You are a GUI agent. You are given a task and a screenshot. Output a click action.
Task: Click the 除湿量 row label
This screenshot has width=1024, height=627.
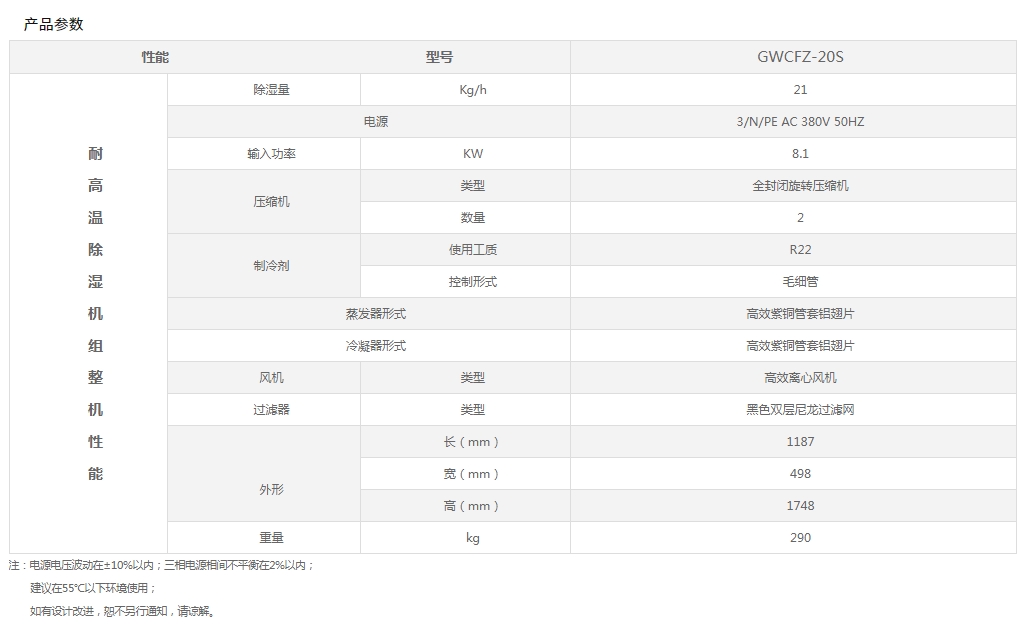pos(271,90)
